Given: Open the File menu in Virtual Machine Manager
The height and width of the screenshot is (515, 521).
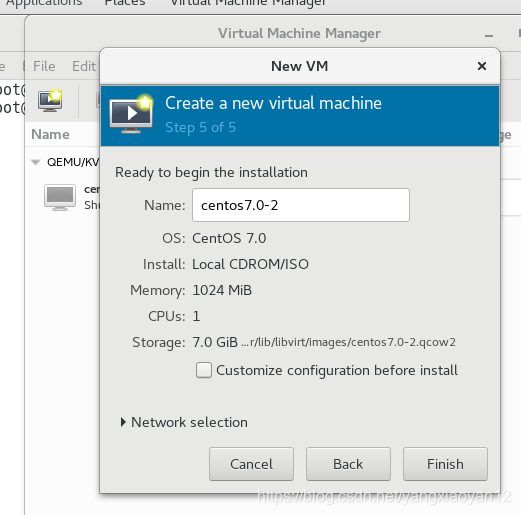Looking at the screenshot, I should pos(44,66).
